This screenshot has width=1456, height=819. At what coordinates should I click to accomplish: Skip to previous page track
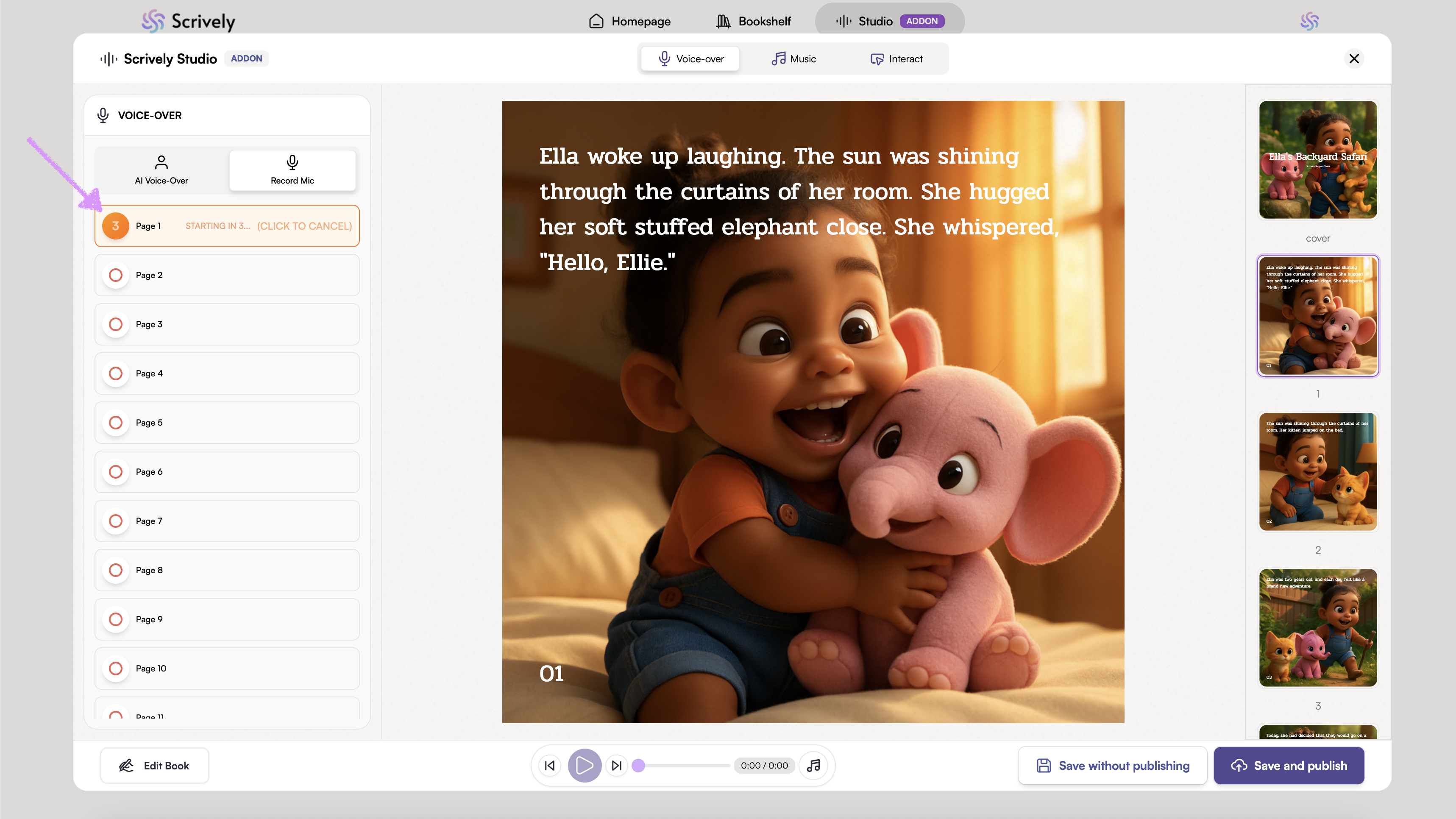tap(549, 765)
